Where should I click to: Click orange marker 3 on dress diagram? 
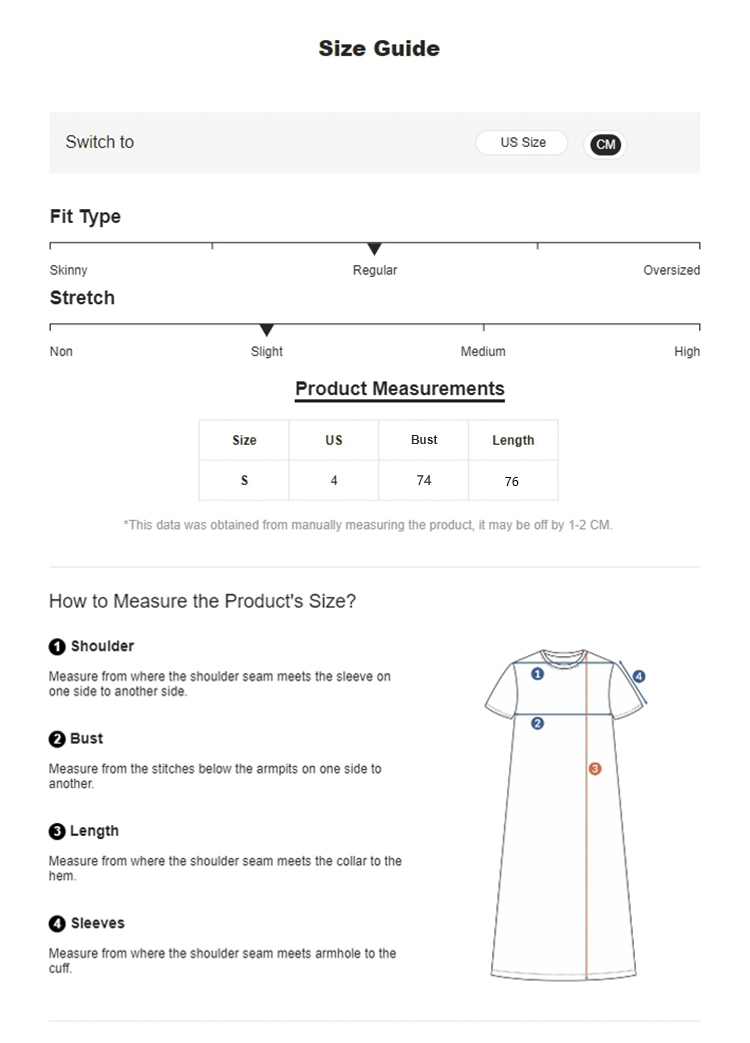coord(595,769)
